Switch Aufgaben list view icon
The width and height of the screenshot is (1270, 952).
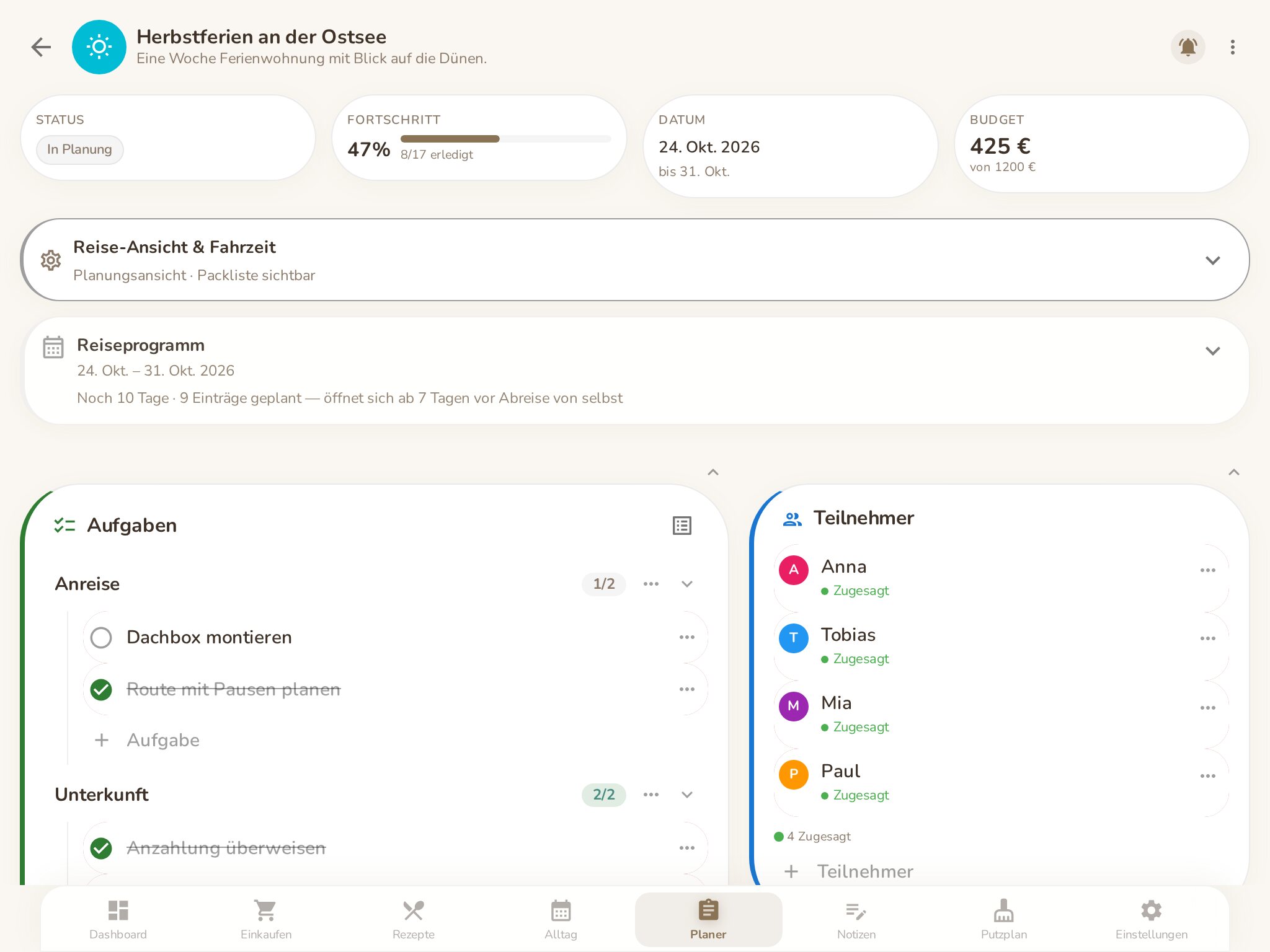click(x=682, y=526)
